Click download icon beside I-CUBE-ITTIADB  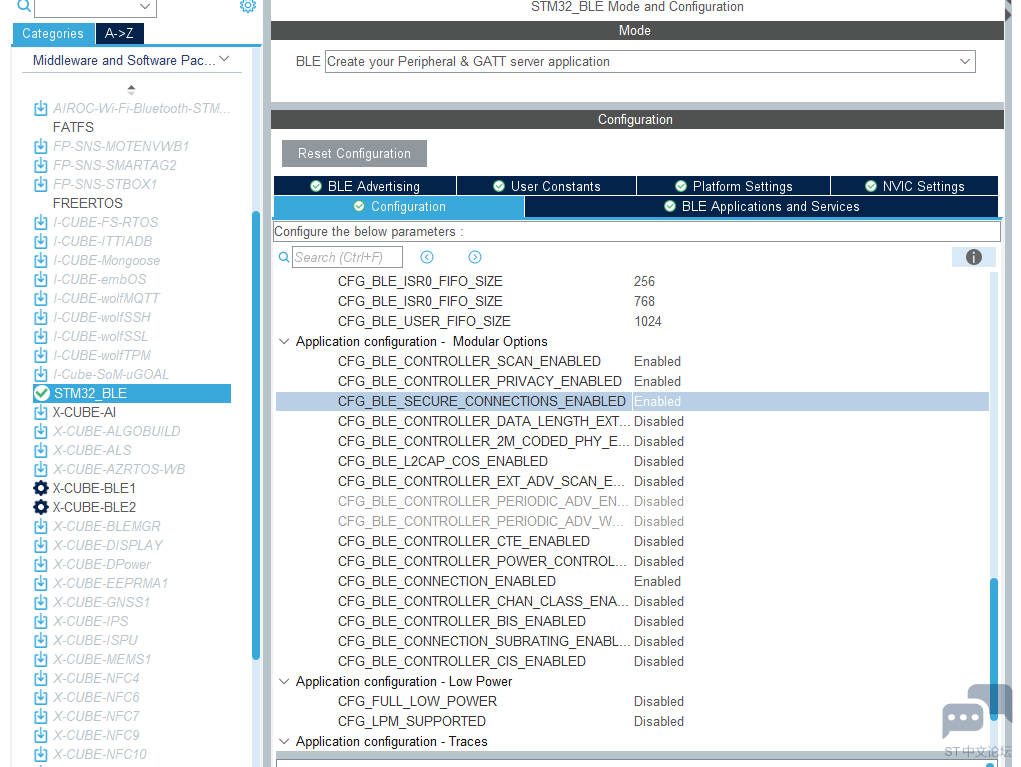[x=40, y=241]
